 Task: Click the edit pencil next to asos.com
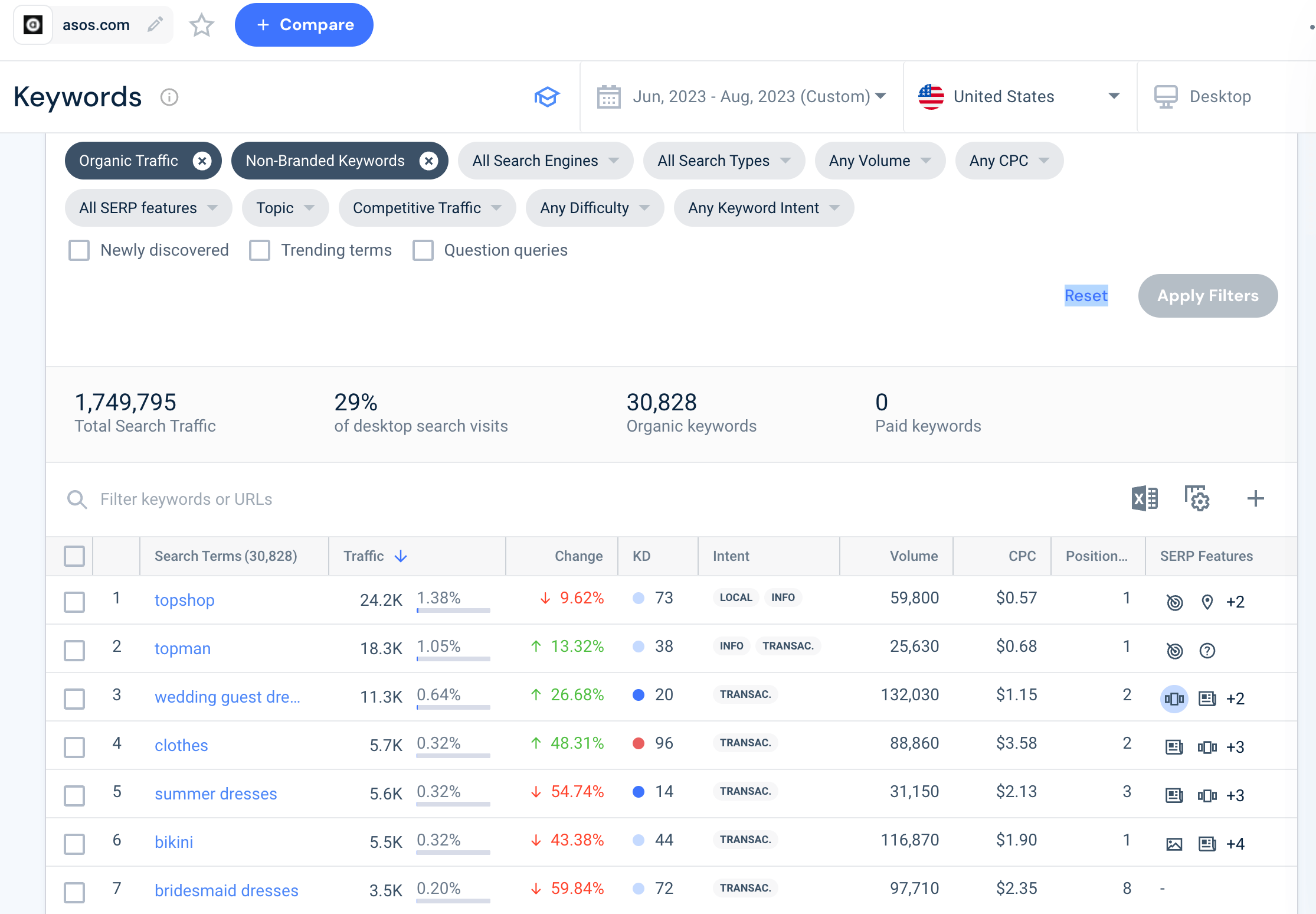(155, 25)
